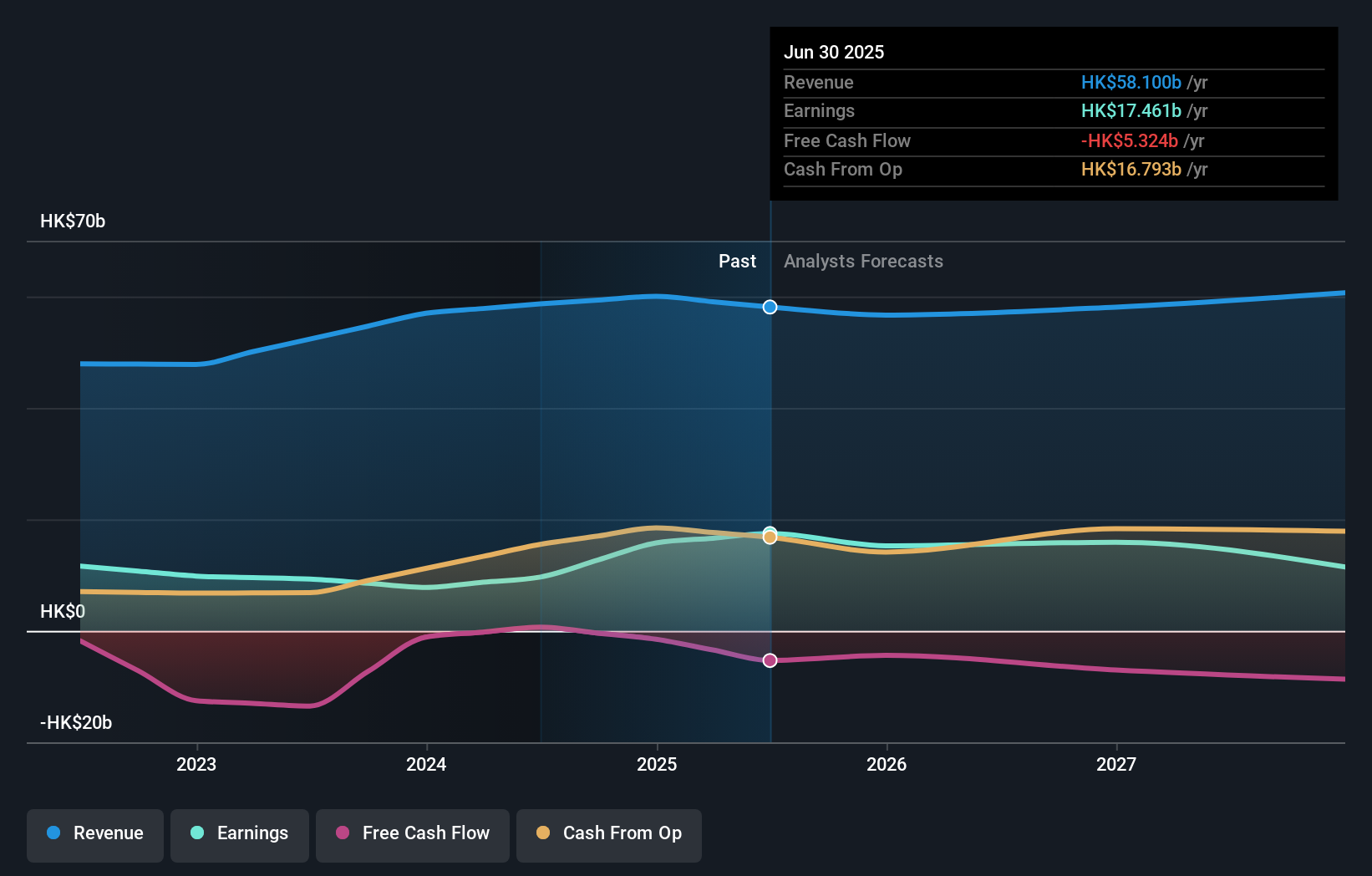
Task: Select the Earnings data point marker on the chart
Action: click(x=770, y=532)
